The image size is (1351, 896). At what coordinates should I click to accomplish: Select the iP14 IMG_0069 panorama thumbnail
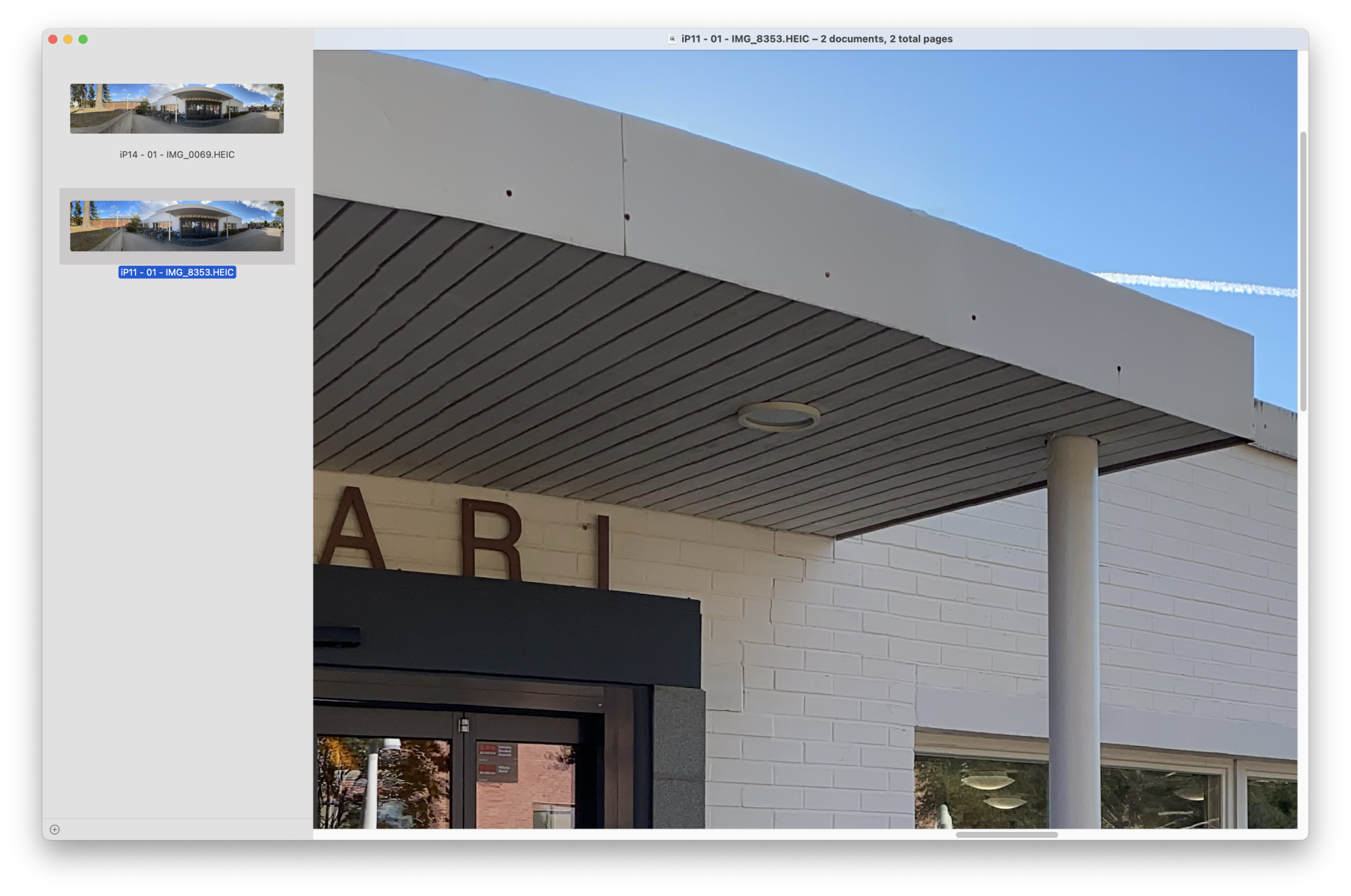177,109
